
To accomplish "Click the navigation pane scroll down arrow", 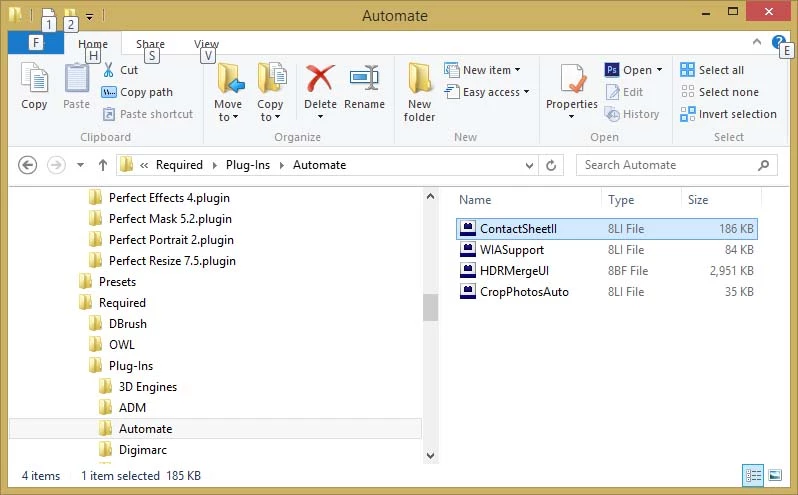I will coord(430,455).
